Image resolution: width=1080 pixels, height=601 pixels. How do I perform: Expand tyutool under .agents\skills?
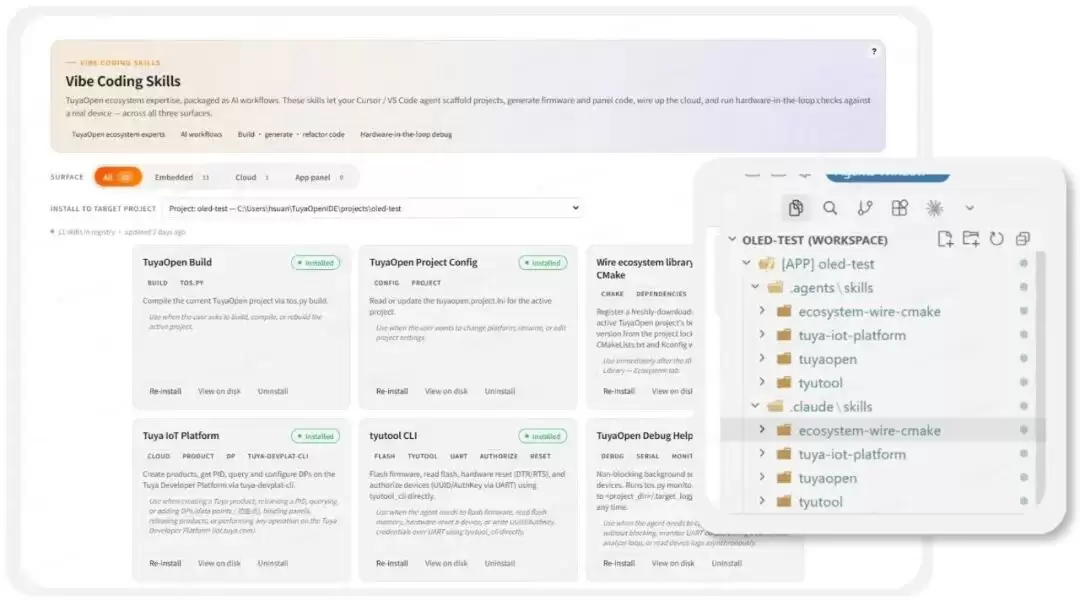(762, 382)
